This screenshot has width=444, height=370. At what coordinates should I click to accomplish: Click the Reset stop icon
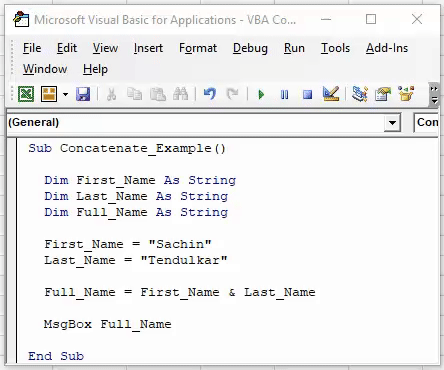coord(307,95)
